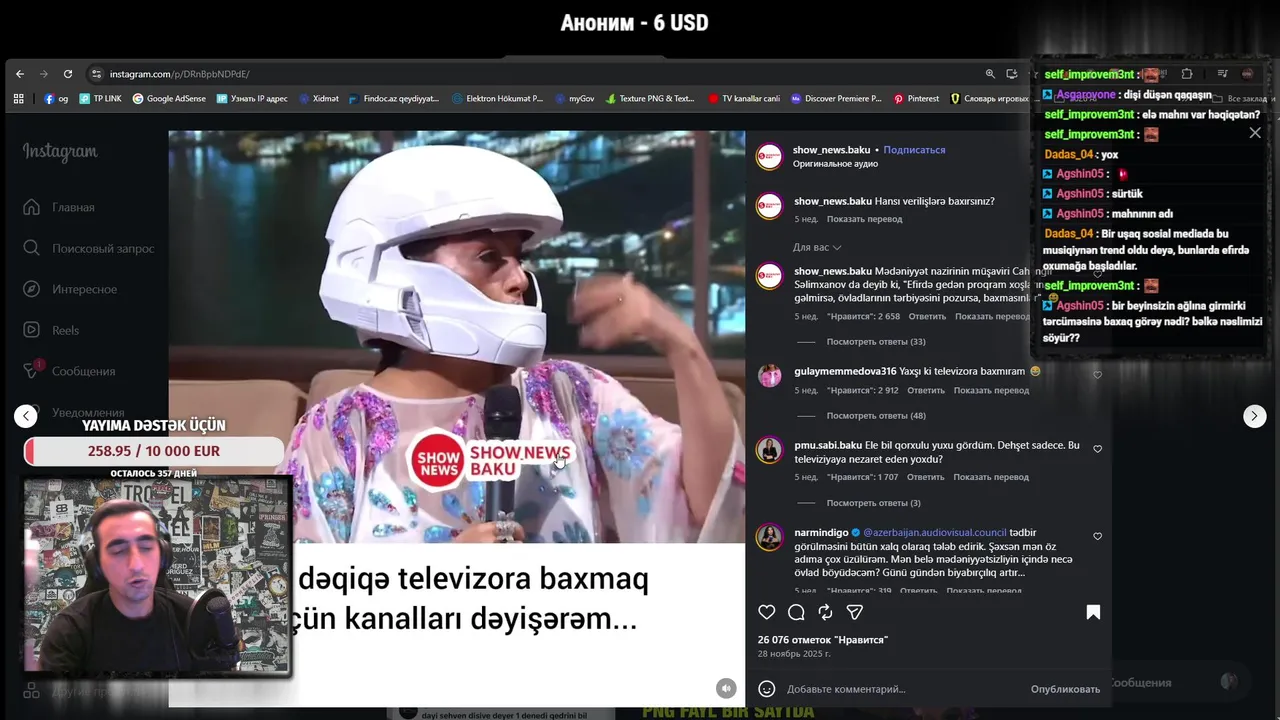Like gulaymemmedova316's comment

1097,375
